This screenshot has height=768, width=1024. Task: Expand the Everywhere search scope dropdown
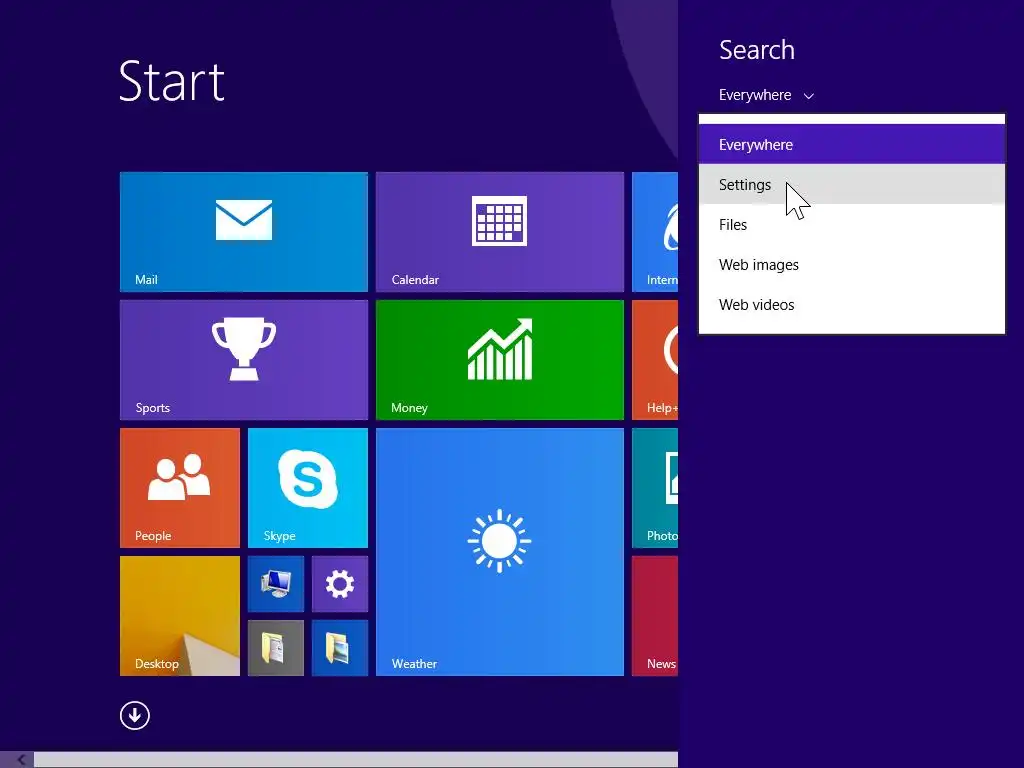766,95
